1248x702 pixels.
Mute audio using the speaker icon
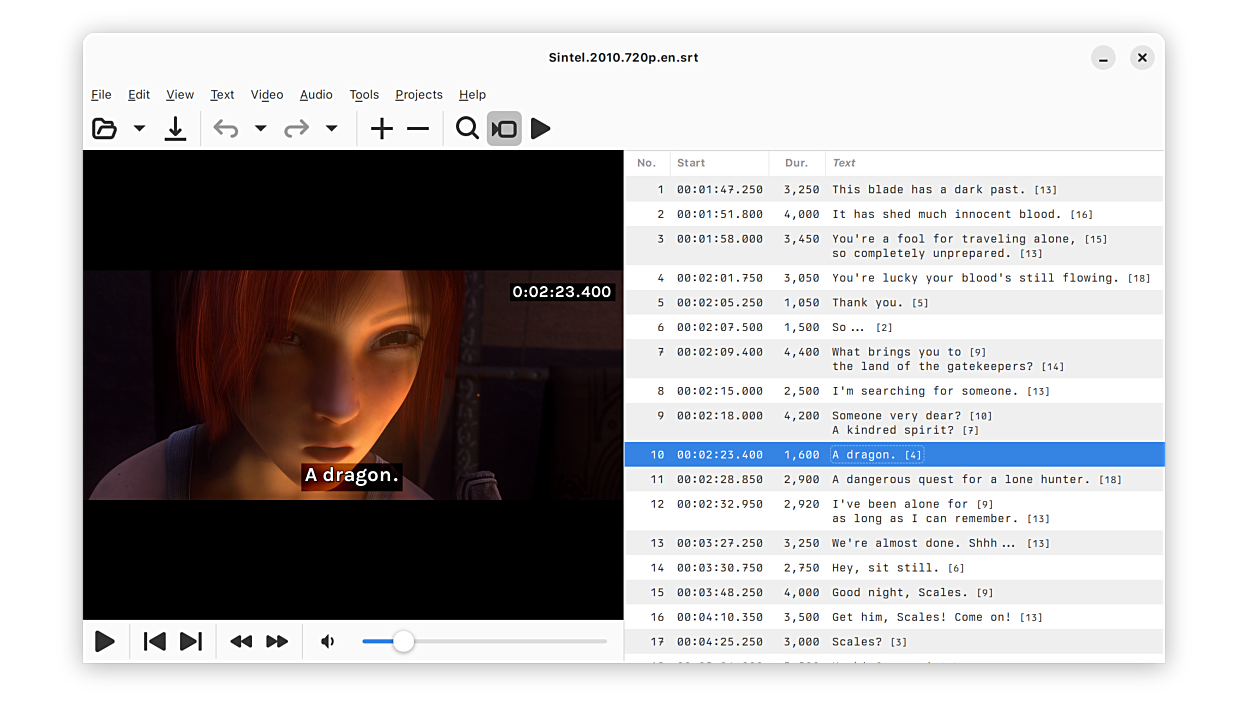328,642
